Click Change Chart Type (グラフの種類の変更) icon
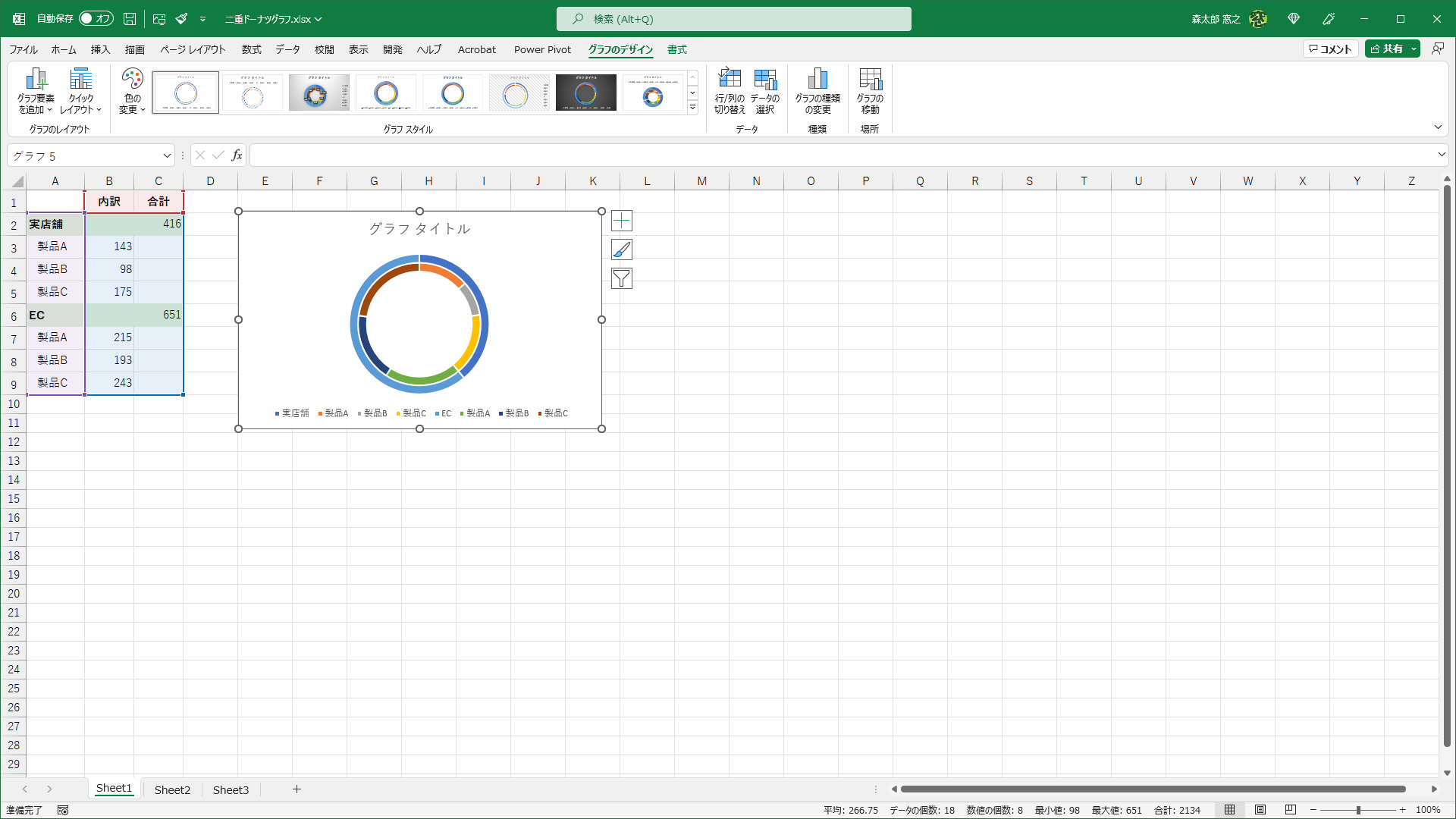 [x=817, y=79]
